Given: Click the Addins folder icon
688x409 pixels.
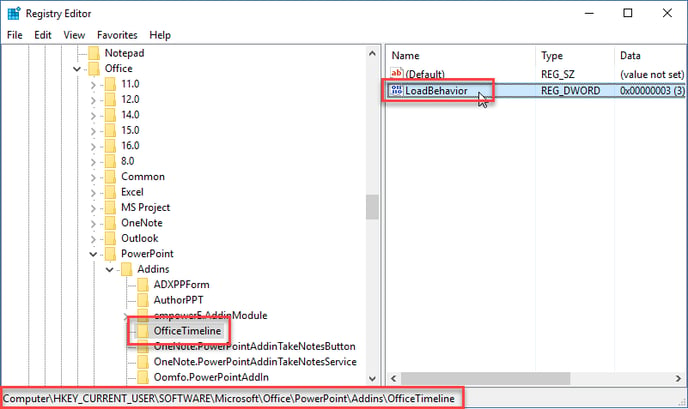Looking at the screenshot, I should pyautogui.click(x=126, y=269).
